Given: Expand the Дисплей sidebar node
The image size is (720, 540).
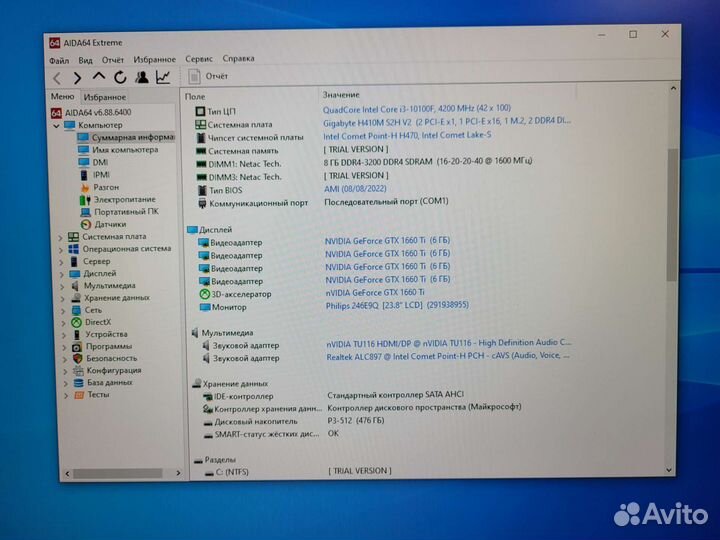Looking at the screenshot, I should coord(62,275).
